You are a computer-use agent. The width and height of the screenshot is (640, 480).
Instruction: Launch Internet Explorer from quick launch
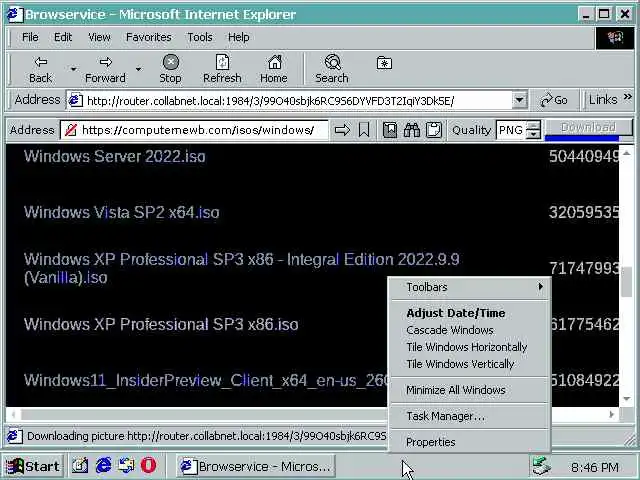pyautogui.click(x=103, y=466)
